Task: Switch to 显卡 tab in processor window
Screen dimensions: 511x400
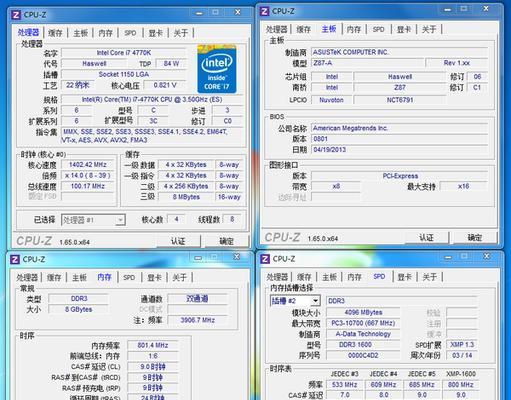Action: (x=156, y=33)
